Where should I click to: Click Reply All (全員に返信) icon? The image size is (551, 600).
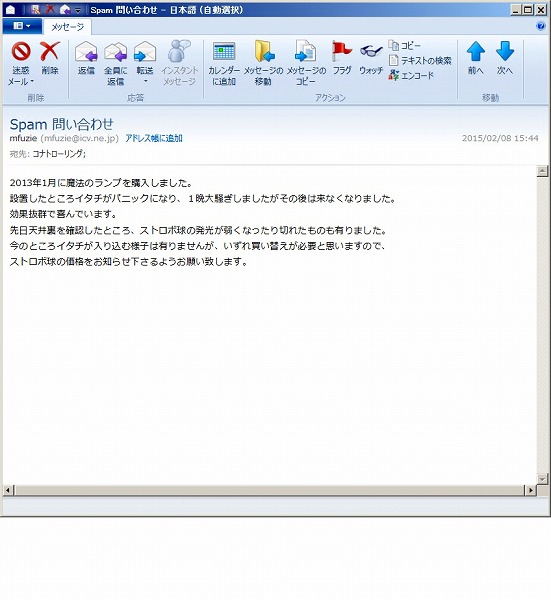click(116, 52)
